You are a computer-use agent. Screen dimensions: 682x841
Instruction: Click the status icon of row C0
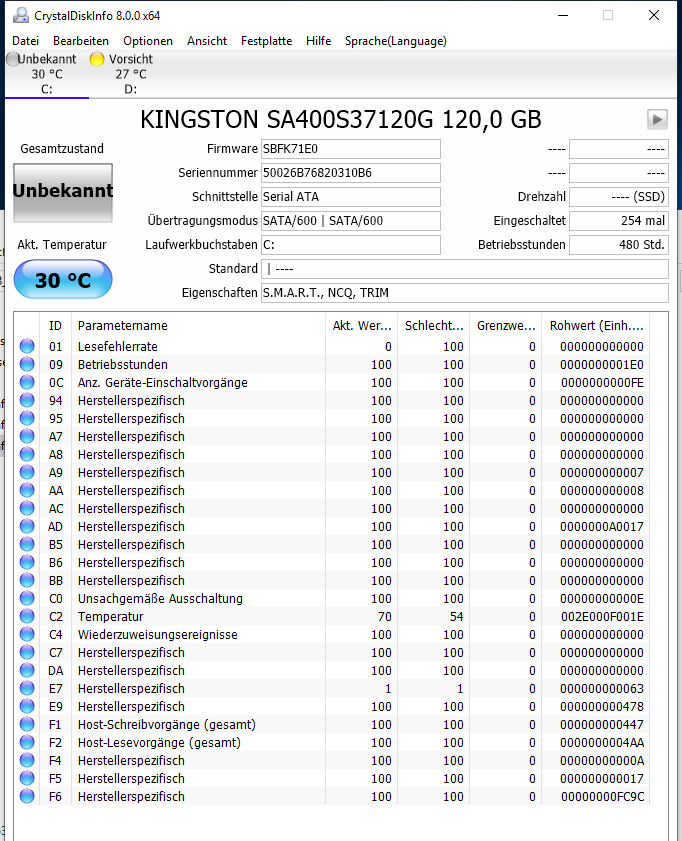27,599
